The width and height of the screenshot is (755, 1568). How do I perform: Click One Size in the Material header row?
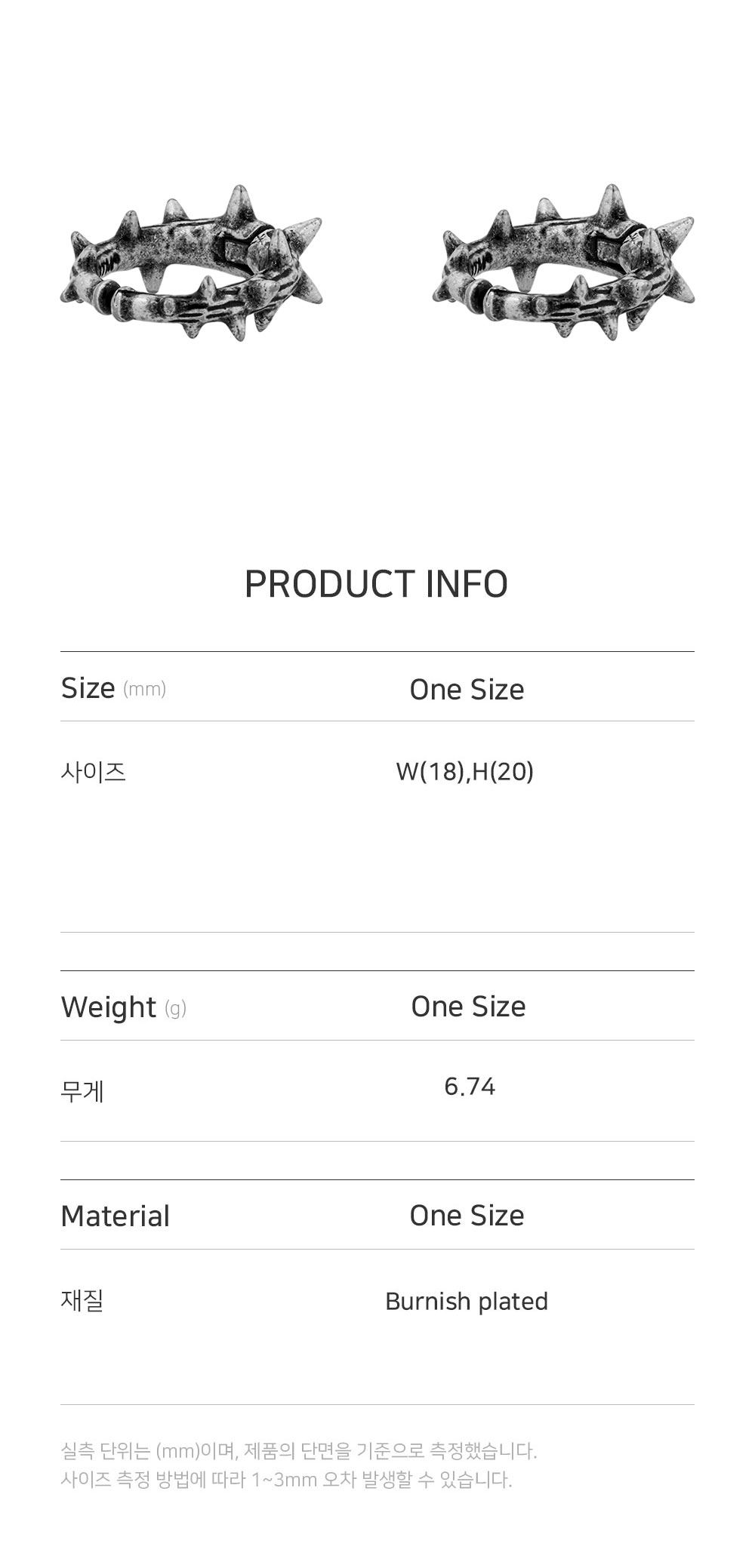(x=467, y=1216)
